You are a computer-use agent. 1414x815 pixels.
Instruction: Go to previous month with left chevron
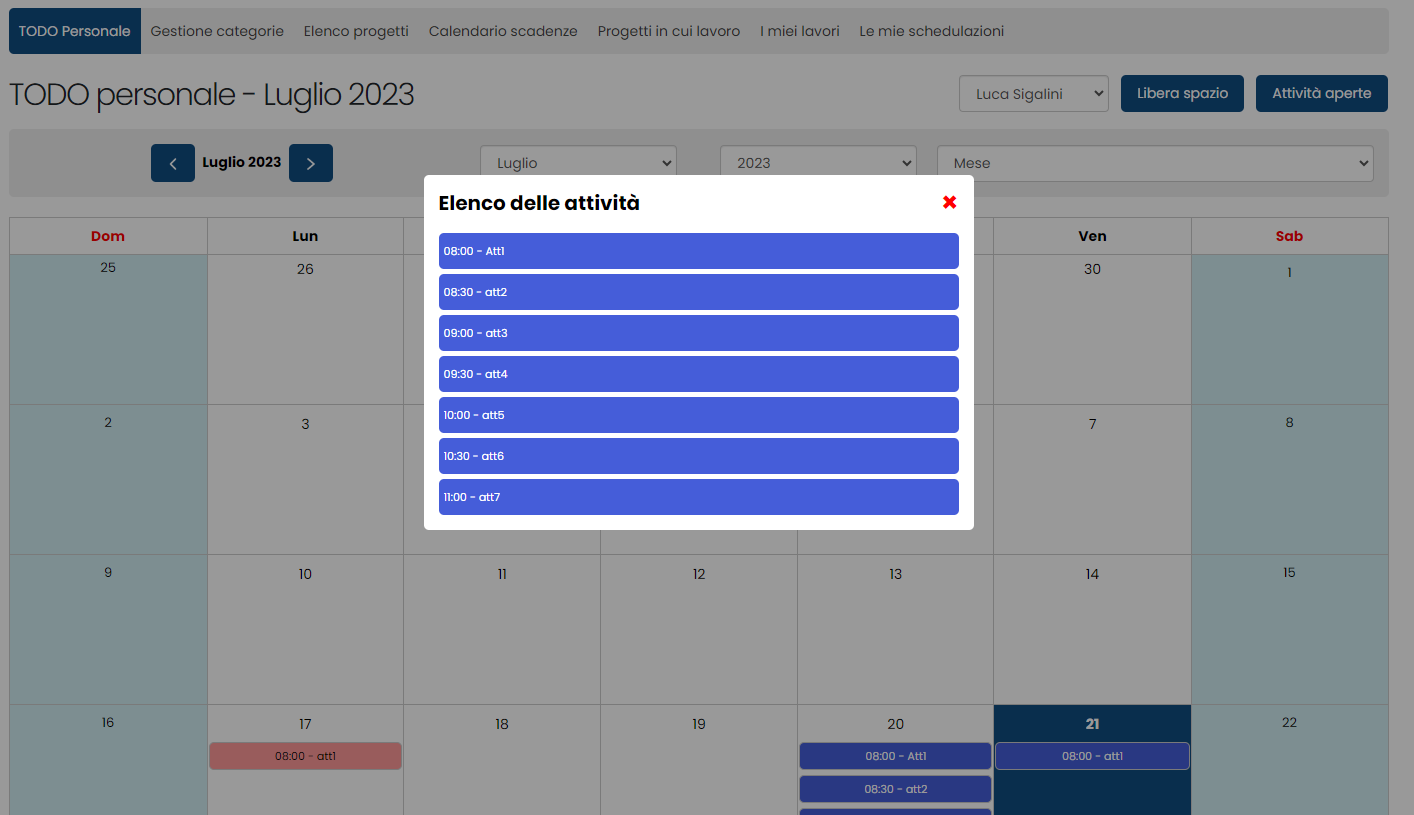[x=172, y=163]
